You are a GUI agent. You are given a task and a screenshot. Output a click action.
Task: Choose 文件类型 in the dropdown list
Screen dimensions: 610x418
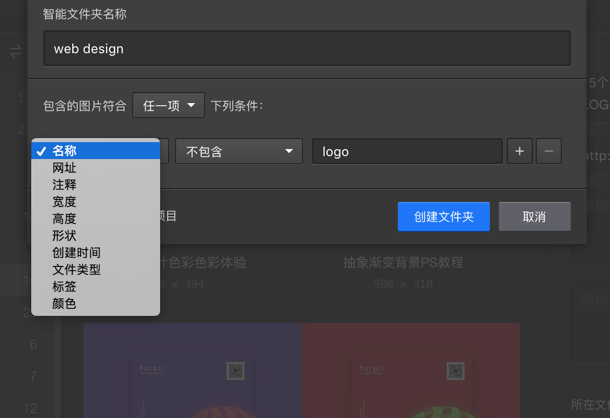point(76,270)
